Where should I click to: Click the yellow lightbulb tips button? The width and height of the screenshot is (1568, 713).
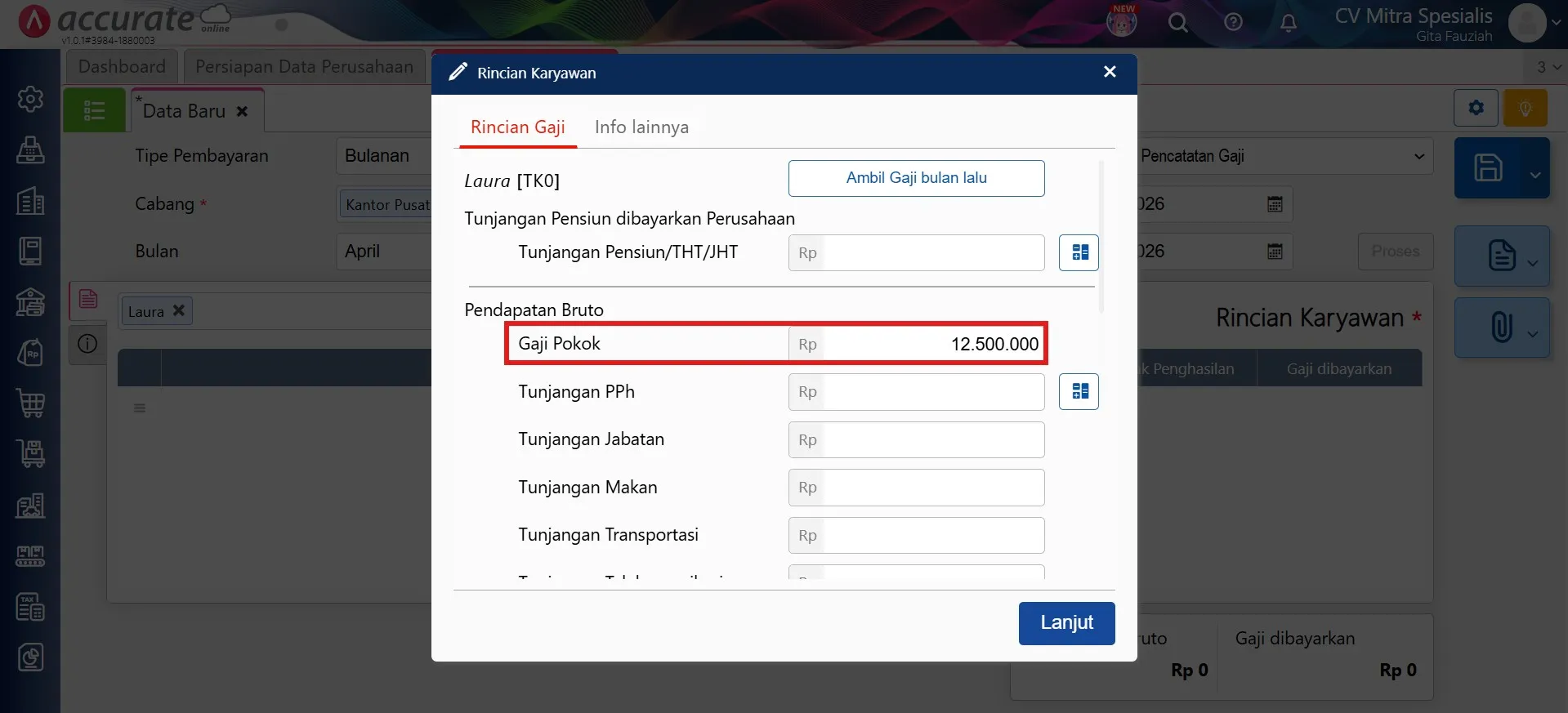(1525, 108)
